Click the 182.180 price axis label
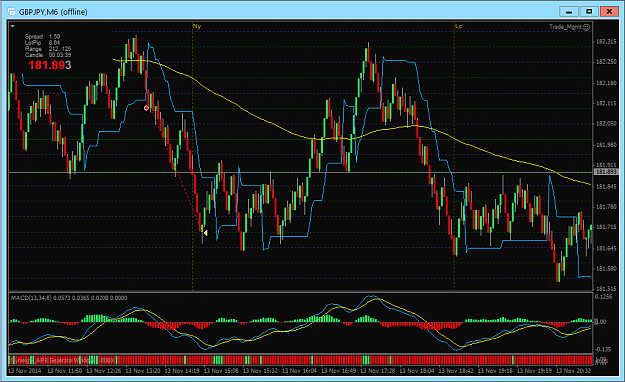This screenshot has width=625, height=382. 606,83
